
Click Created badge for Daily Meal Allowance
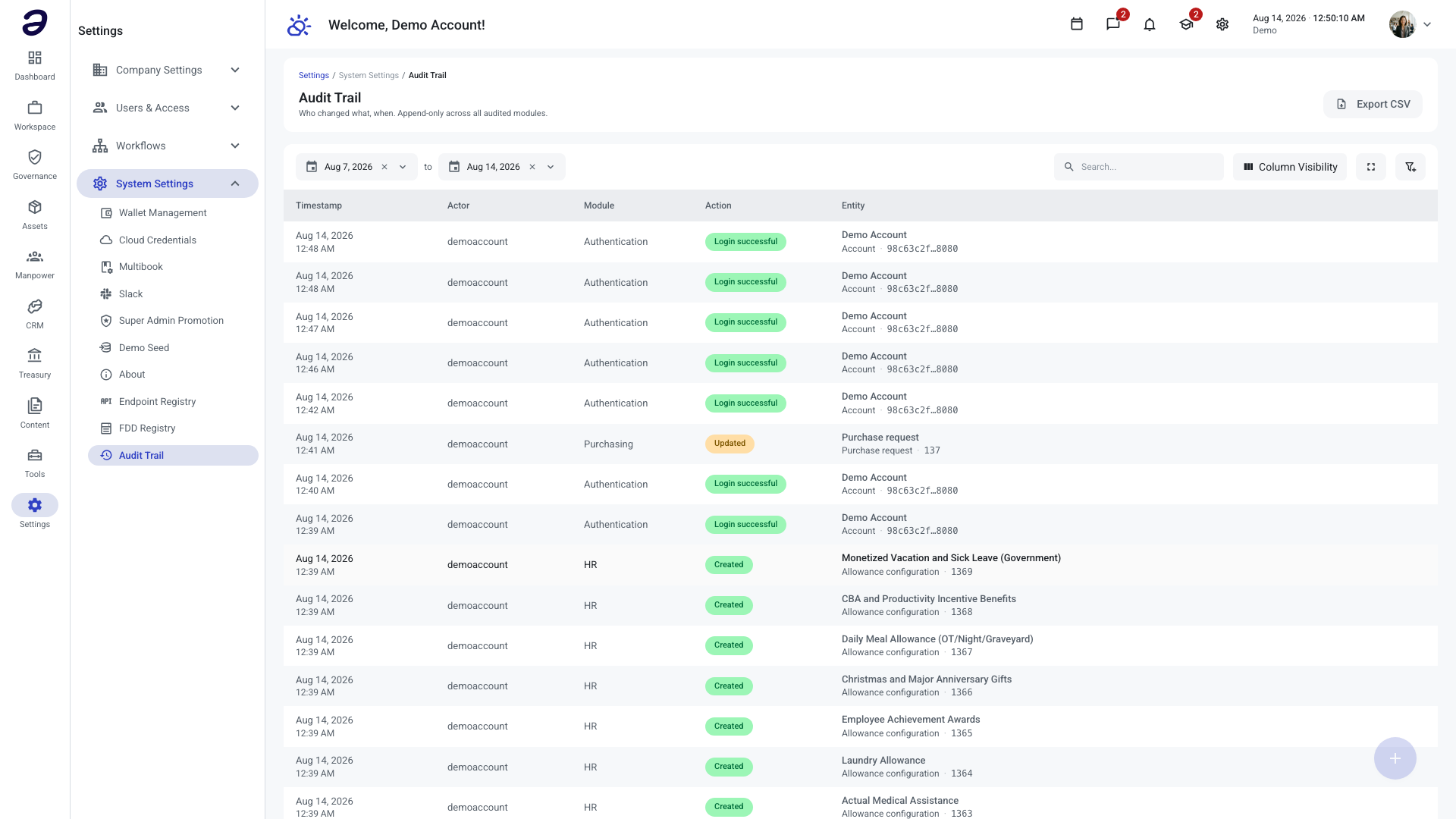(729, 645)
